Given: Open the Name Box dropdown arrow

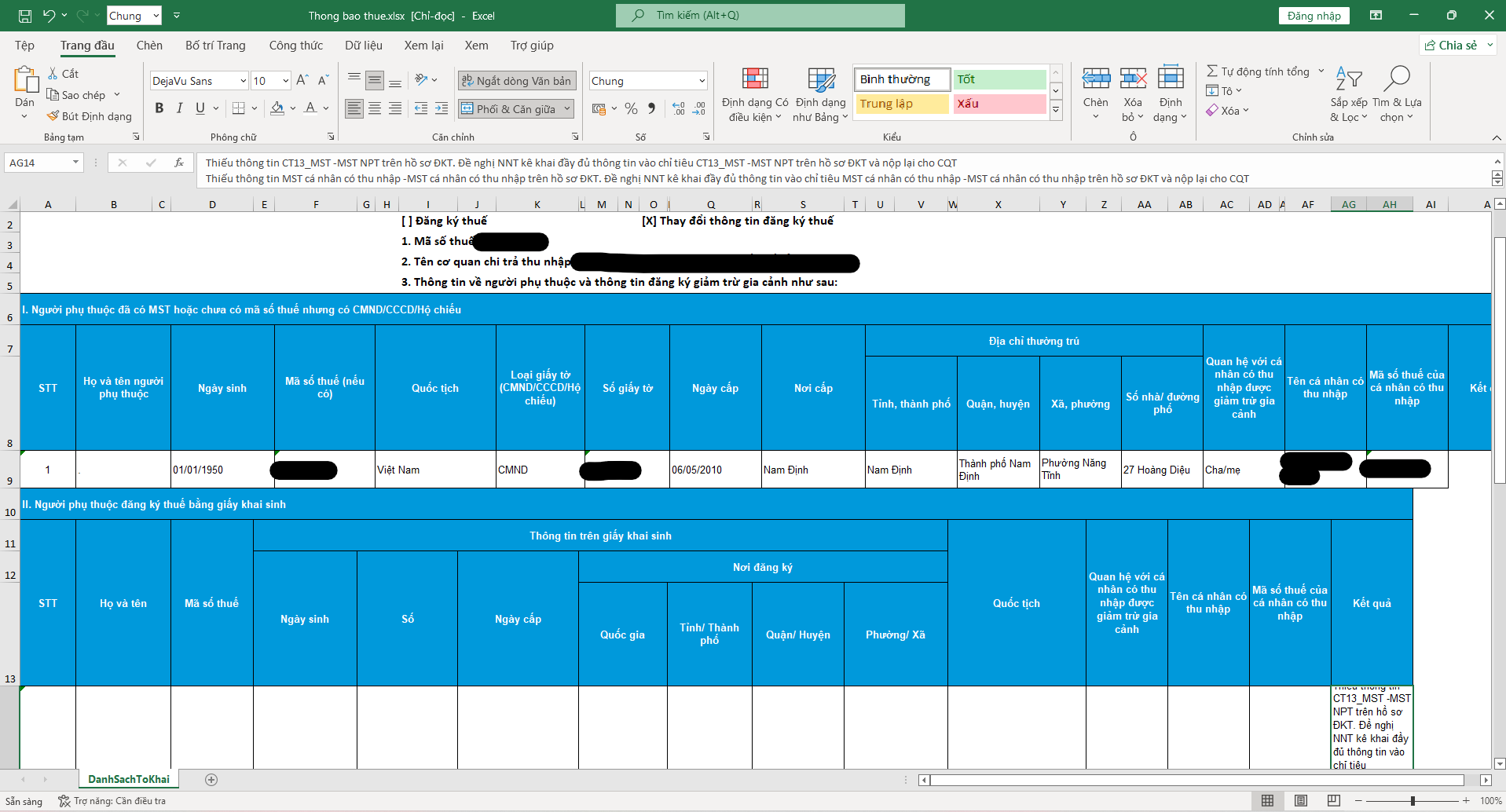Looking at the screenshot, I should (x=75, y=163).
